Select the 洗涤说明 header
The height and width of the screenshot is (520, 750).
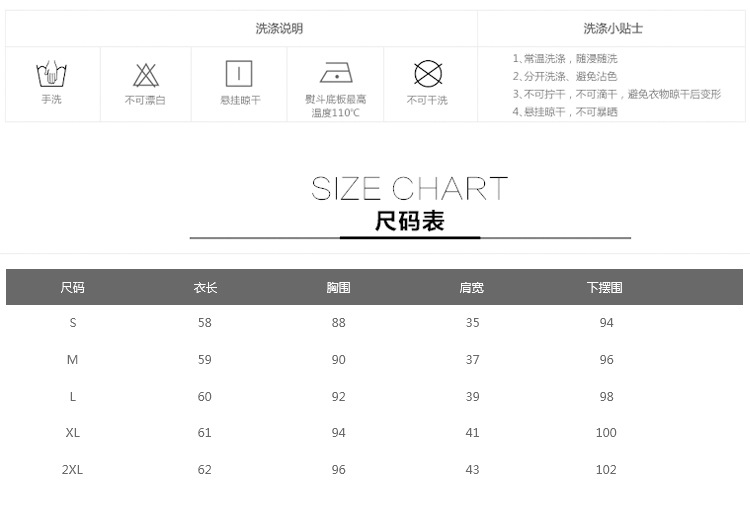coord(279,28)
